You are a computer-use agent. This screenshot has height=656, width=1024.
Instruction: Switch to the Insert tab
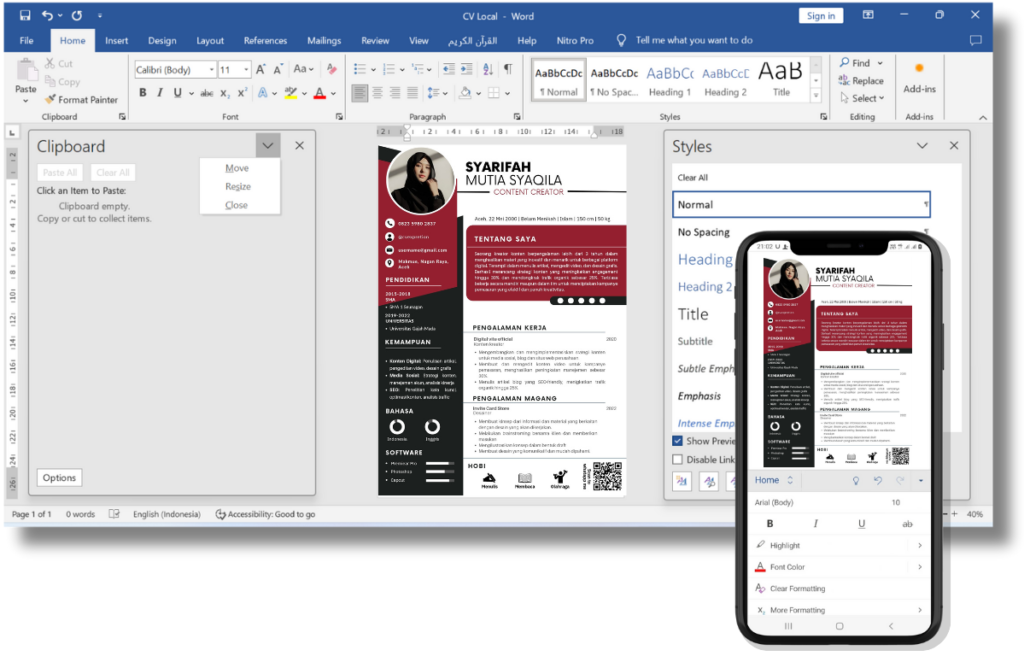point(116,41)
